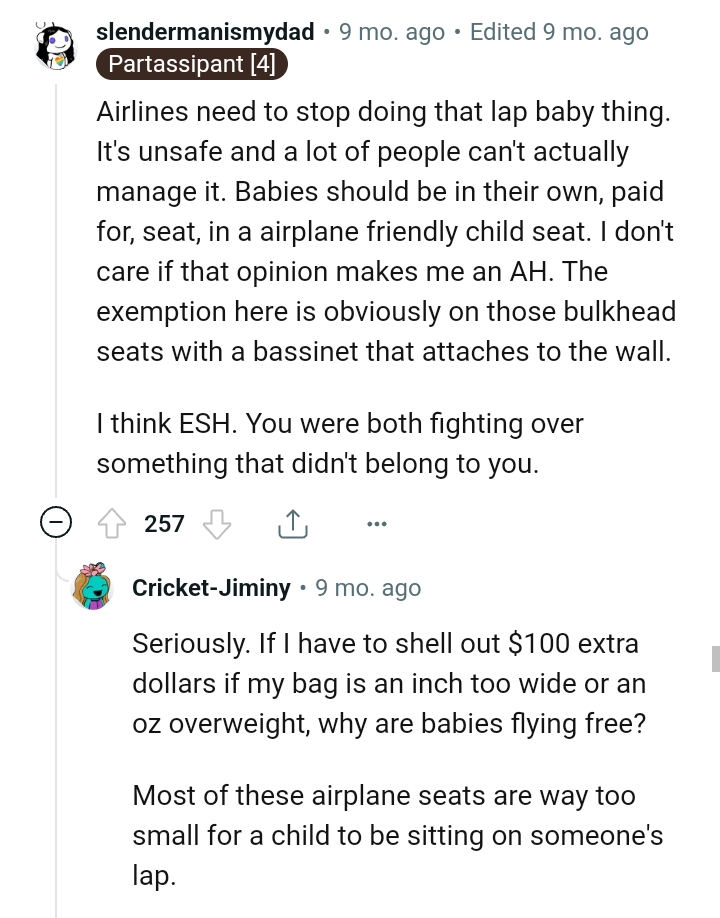This screenshot has height=918, width=720.
Task: Click the 'Edited 9 mo. ago' label
Action: click(559, 31)
